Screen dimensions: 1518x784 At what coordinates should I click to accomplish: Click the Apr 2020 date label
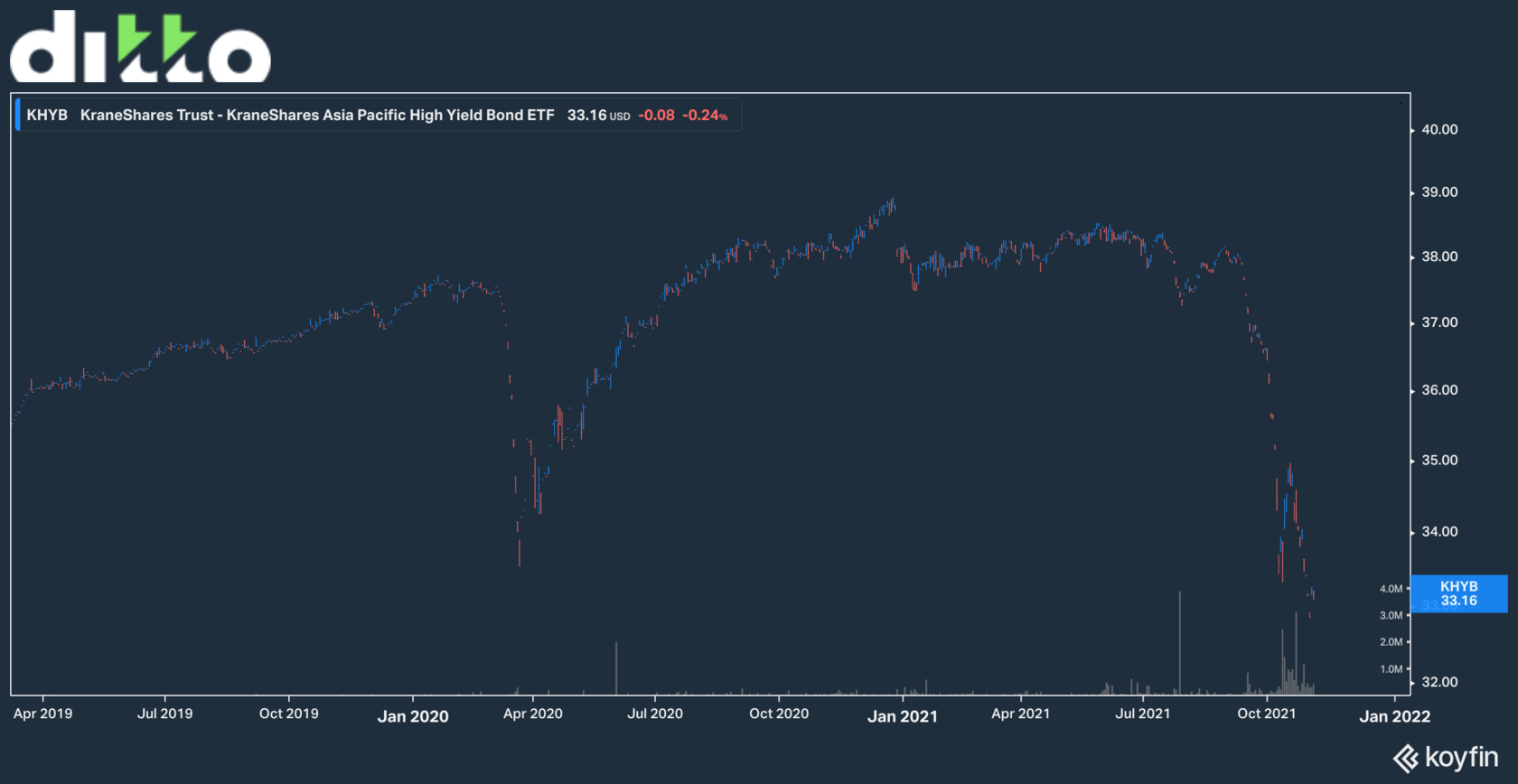(532, 714)
